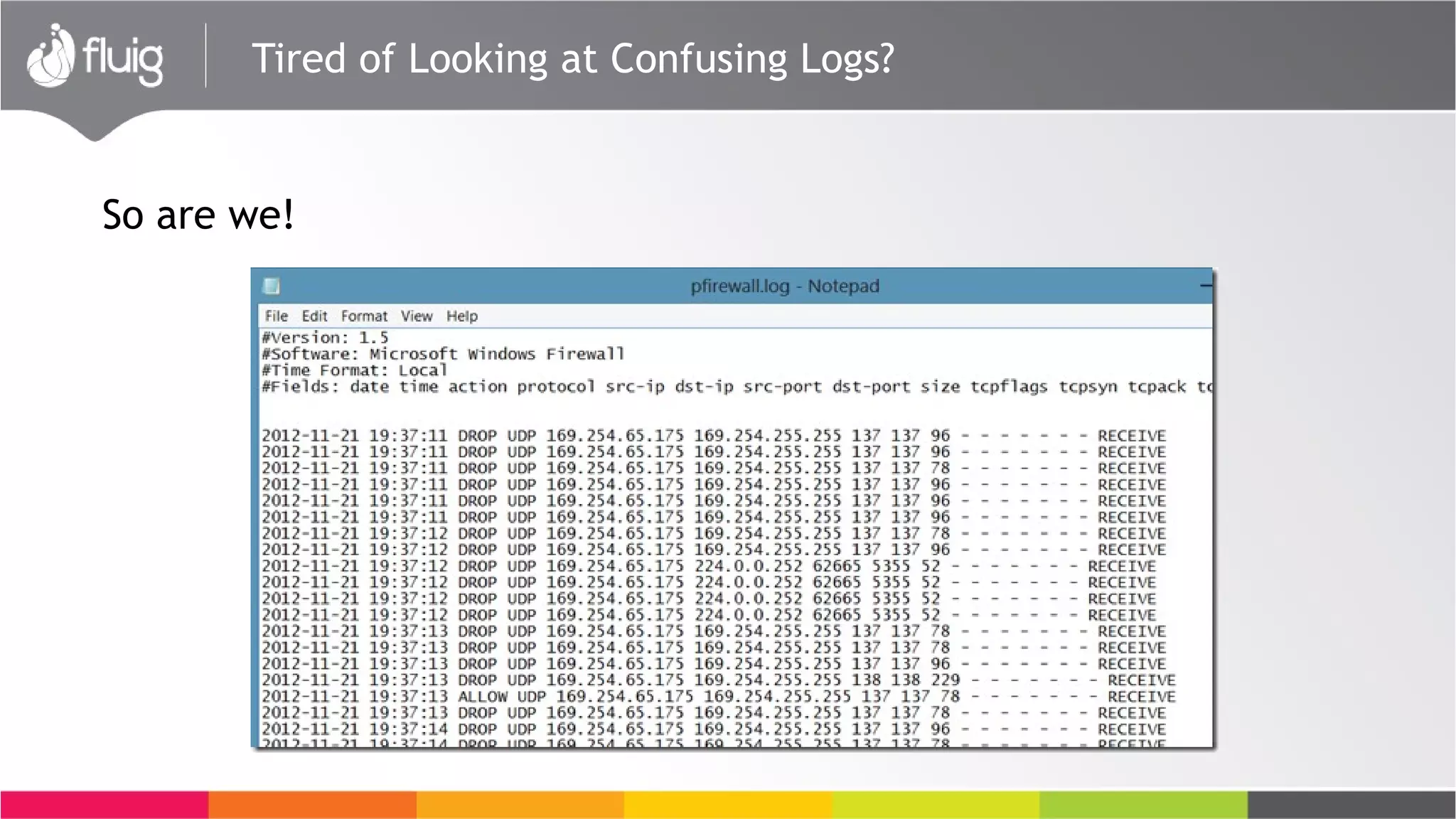Click the '#Software: Microsoft Windows Firewall' line
Viewport: 1456px width, 819px height.
point(443,354)
